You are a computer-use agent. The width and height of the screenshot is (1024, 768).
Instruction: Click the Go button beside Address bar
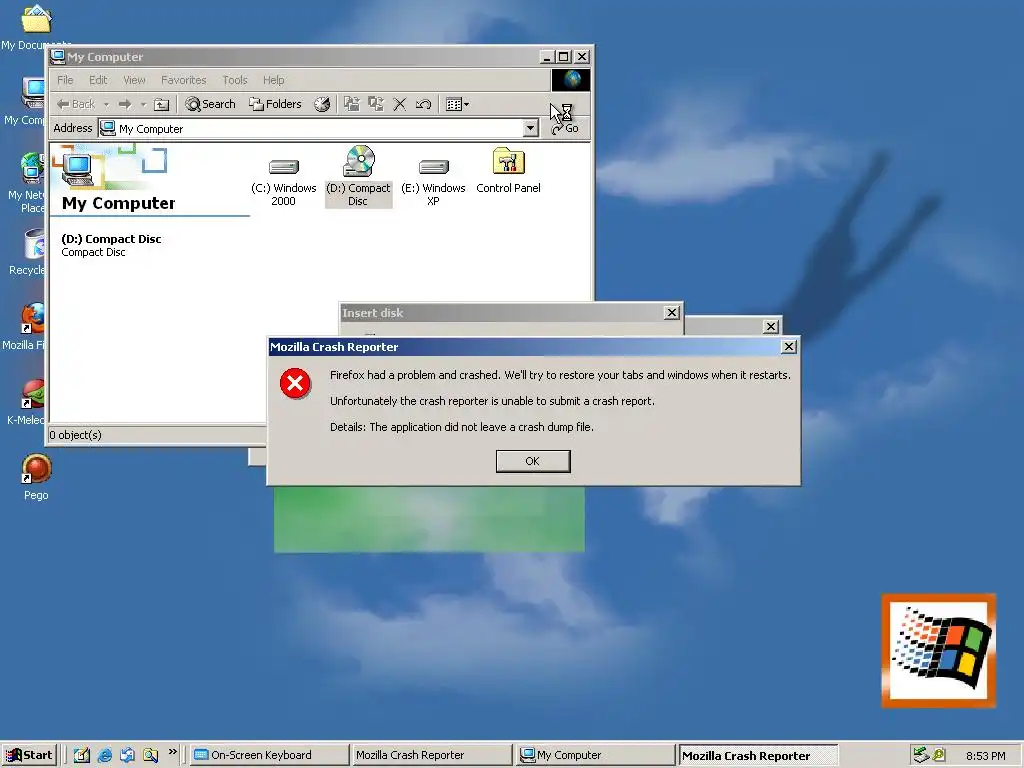click(x=566, y=128)
